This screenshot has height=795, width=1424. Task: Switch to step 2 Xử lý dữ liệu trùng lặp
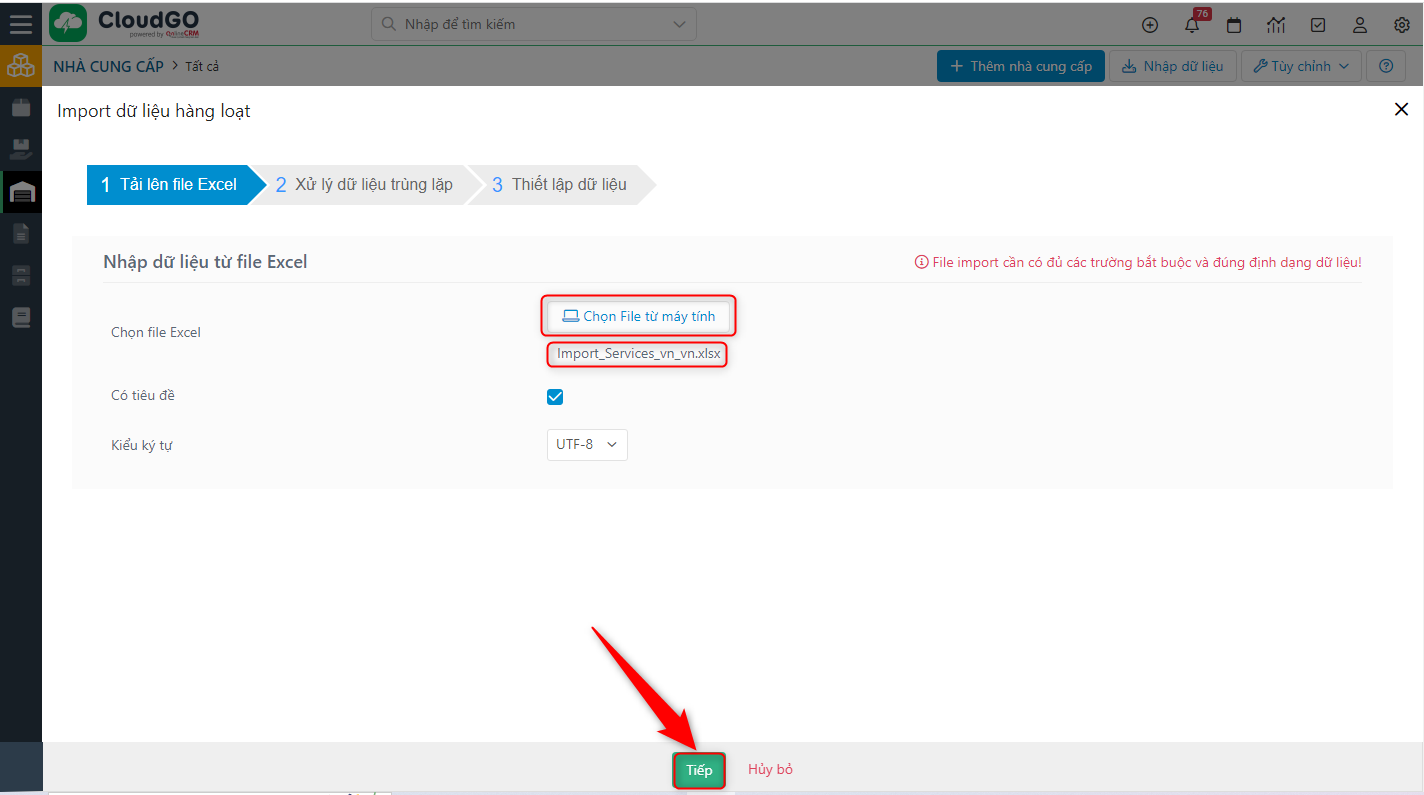[365, 184]
